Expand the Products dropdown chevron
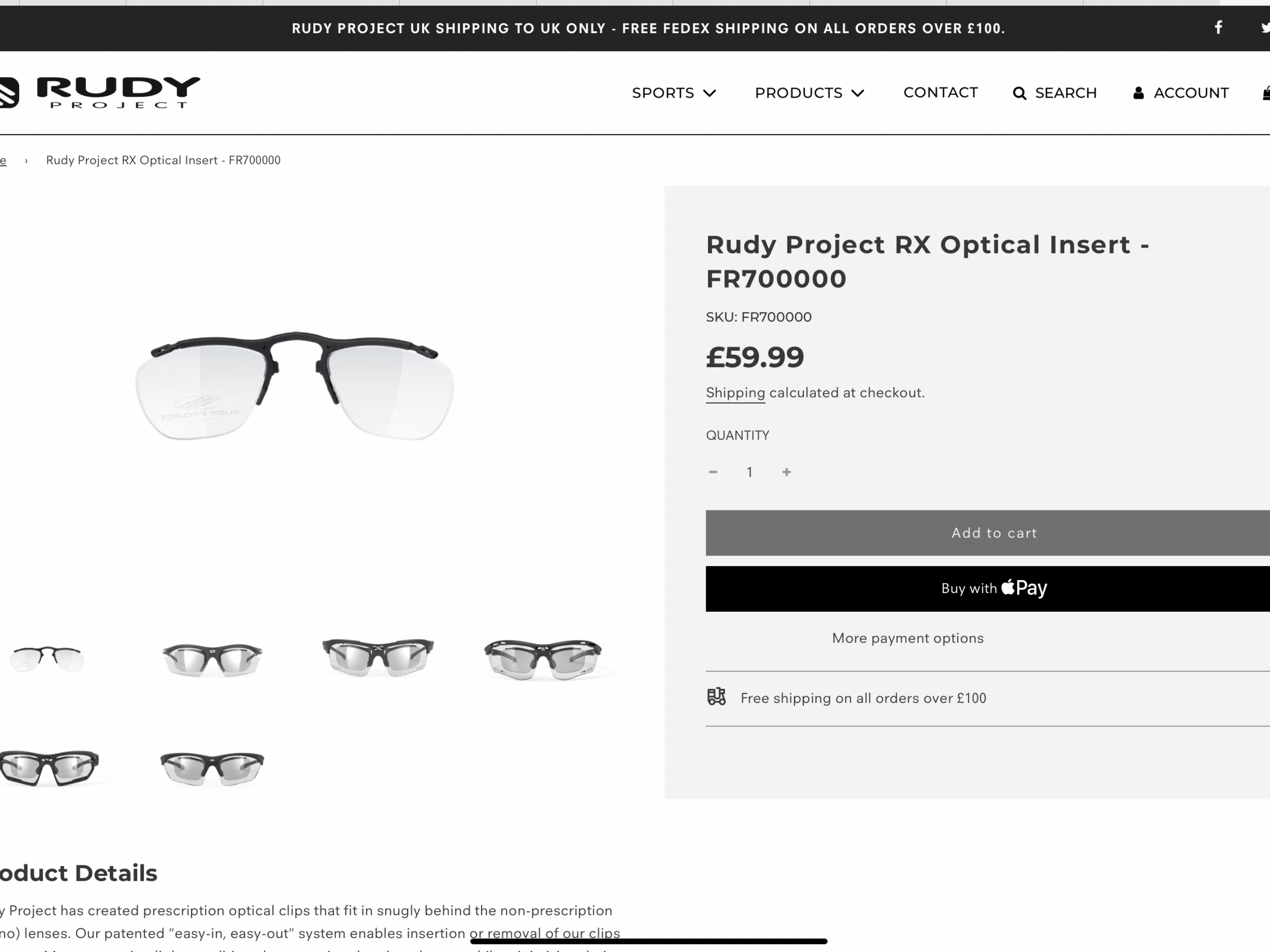Viewport: 1270px width, 952px height. (858, 93)
